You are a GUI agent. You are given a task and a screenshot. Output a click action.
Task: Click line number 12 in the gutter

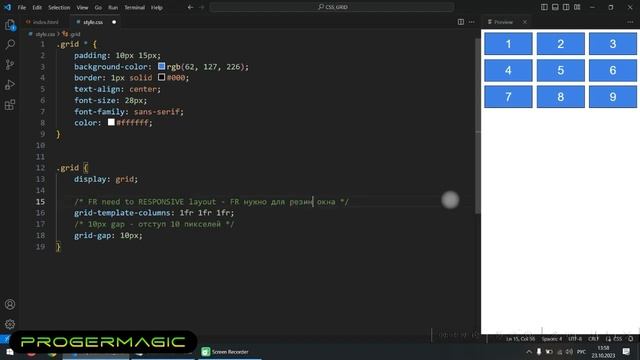click(x=40, y=168)
